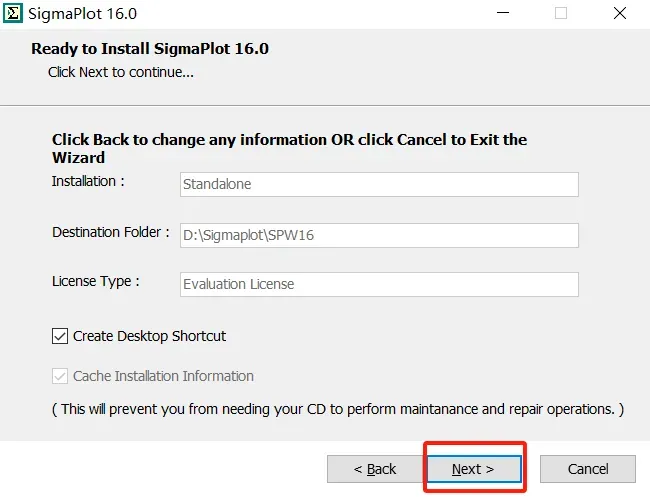Screen dimensions: 650x497
Task: Click the 'Click Next to continue...' text
Action: (121, 72)
